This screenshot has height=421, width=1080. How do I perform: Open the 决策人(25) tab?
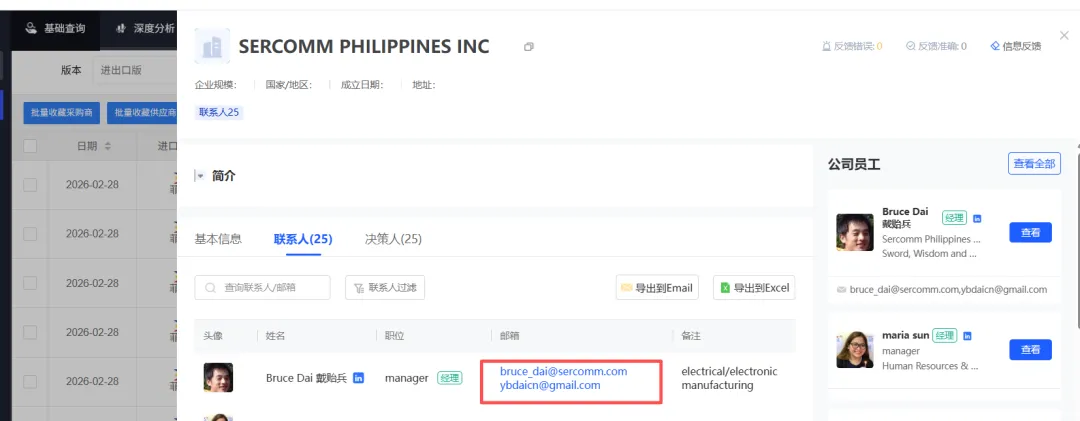(x=393, y=239)
